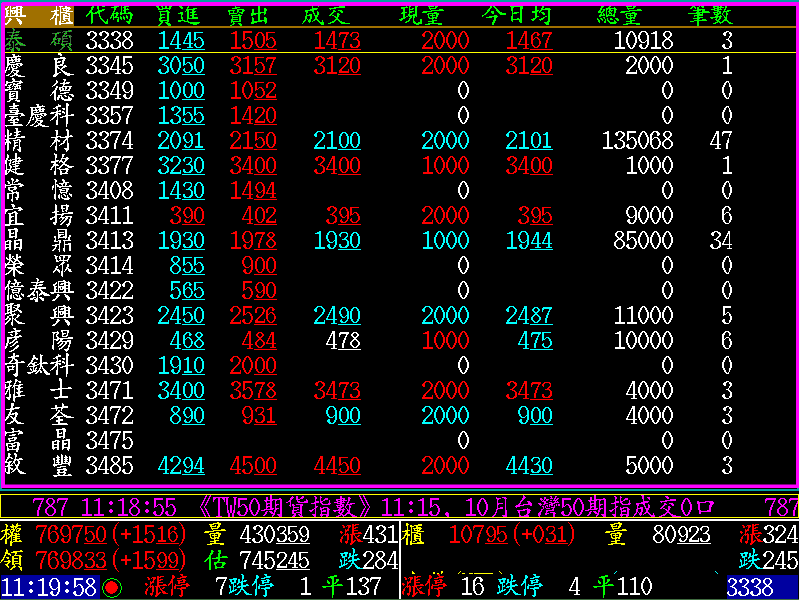Click the 4500 ask price for 欽豐
The height and width of the screenshot is (600, 800).
[253, 465]
